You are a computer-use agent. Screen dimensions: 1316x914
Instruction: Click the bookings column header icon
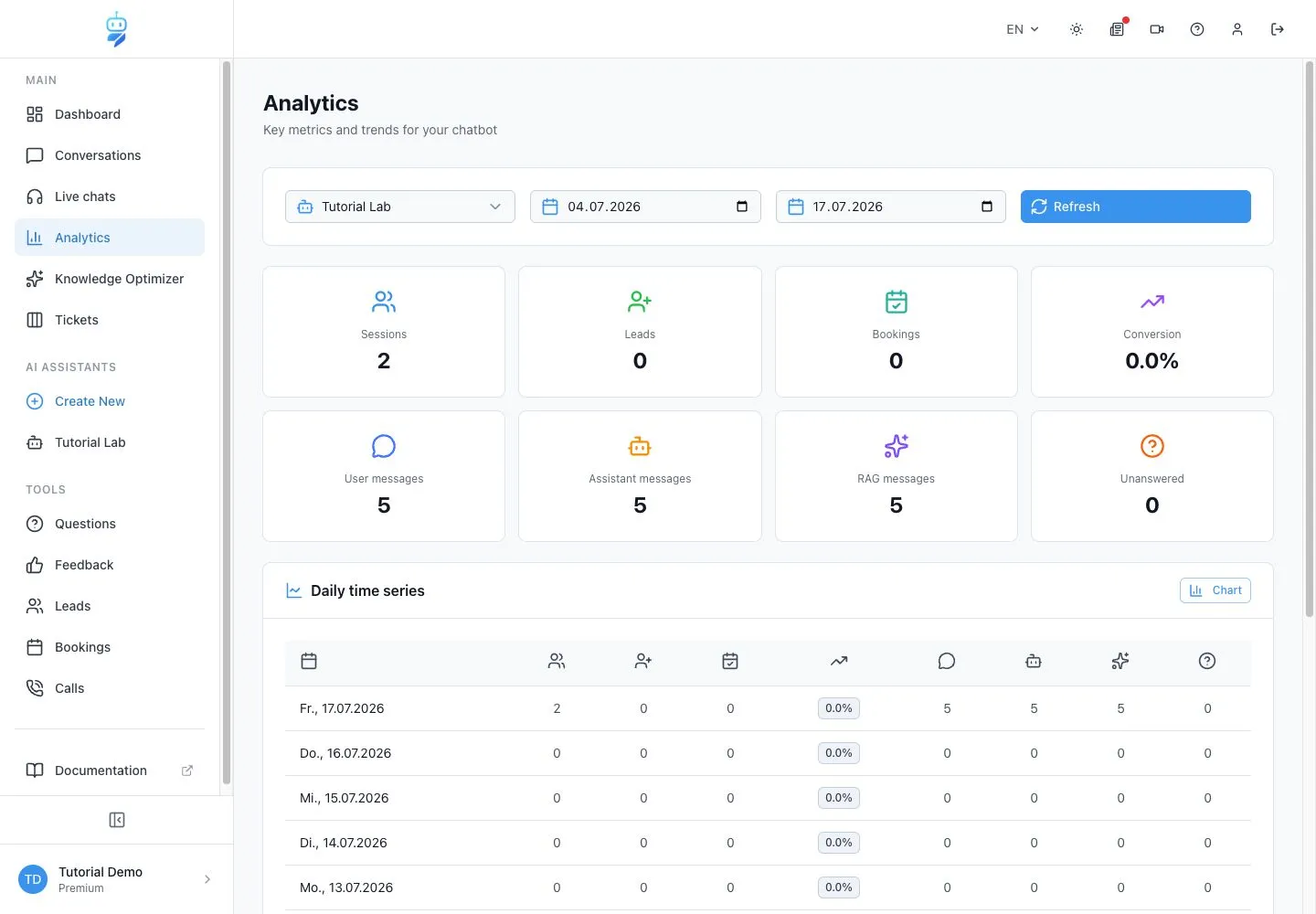[730, 661]
